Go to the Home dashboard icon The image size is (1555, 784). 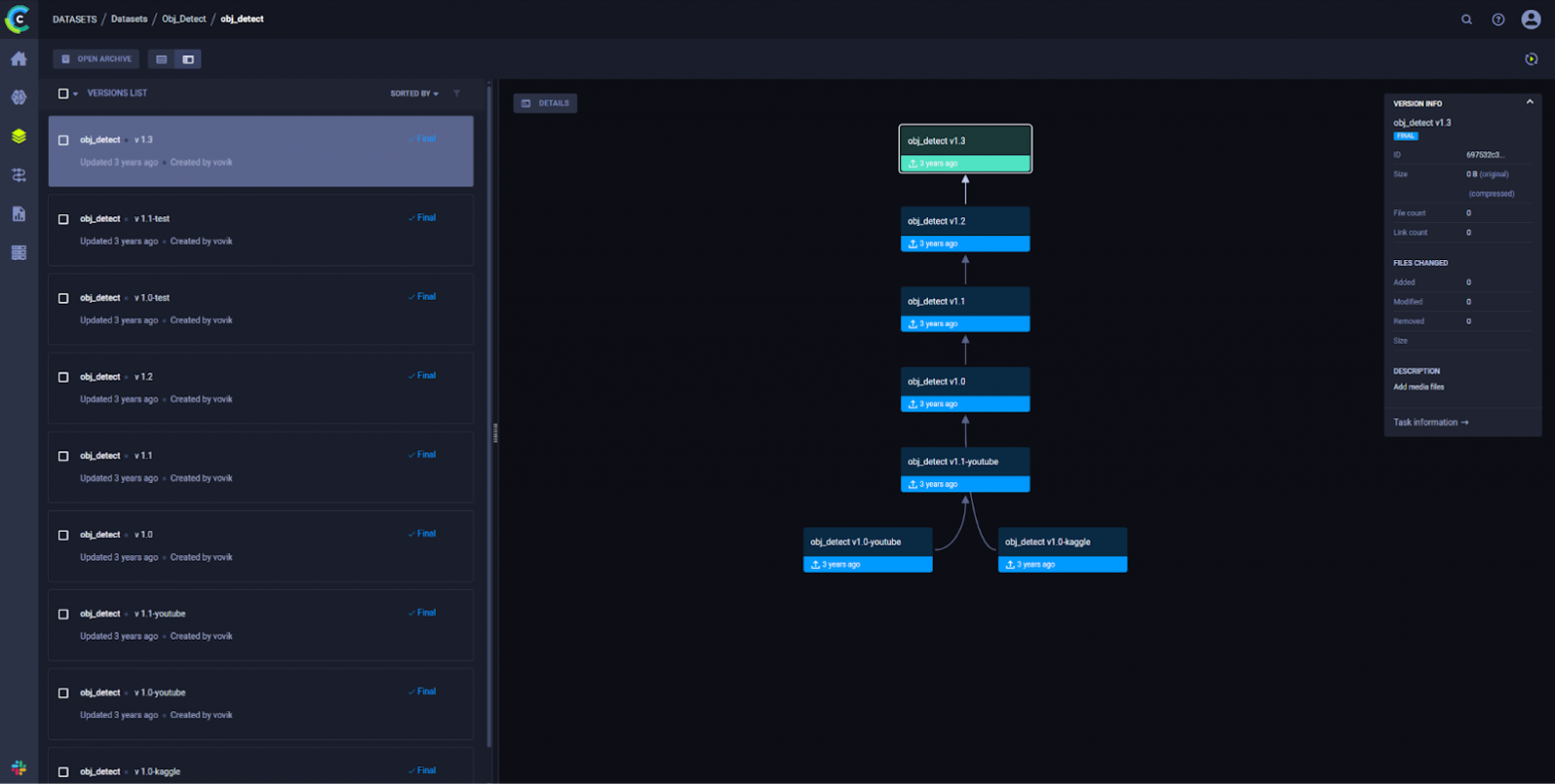[x=19, y=59]
